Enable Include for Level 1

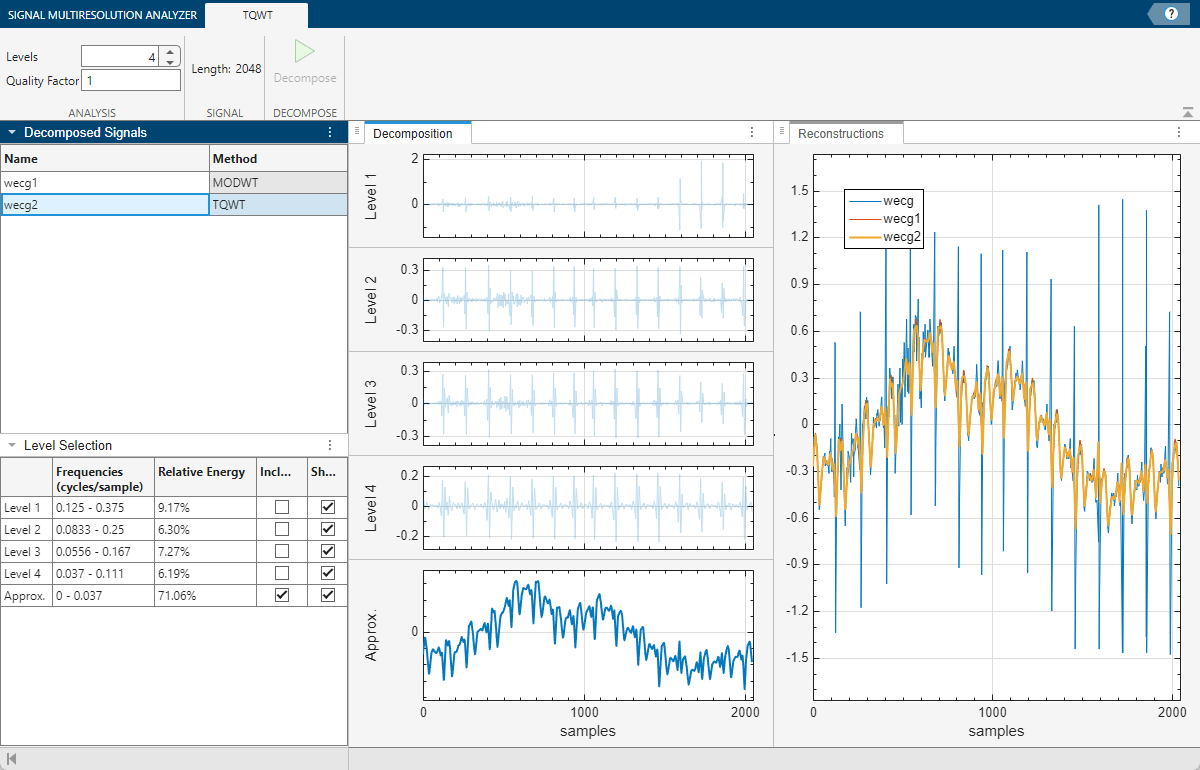[x=281, y=507]
